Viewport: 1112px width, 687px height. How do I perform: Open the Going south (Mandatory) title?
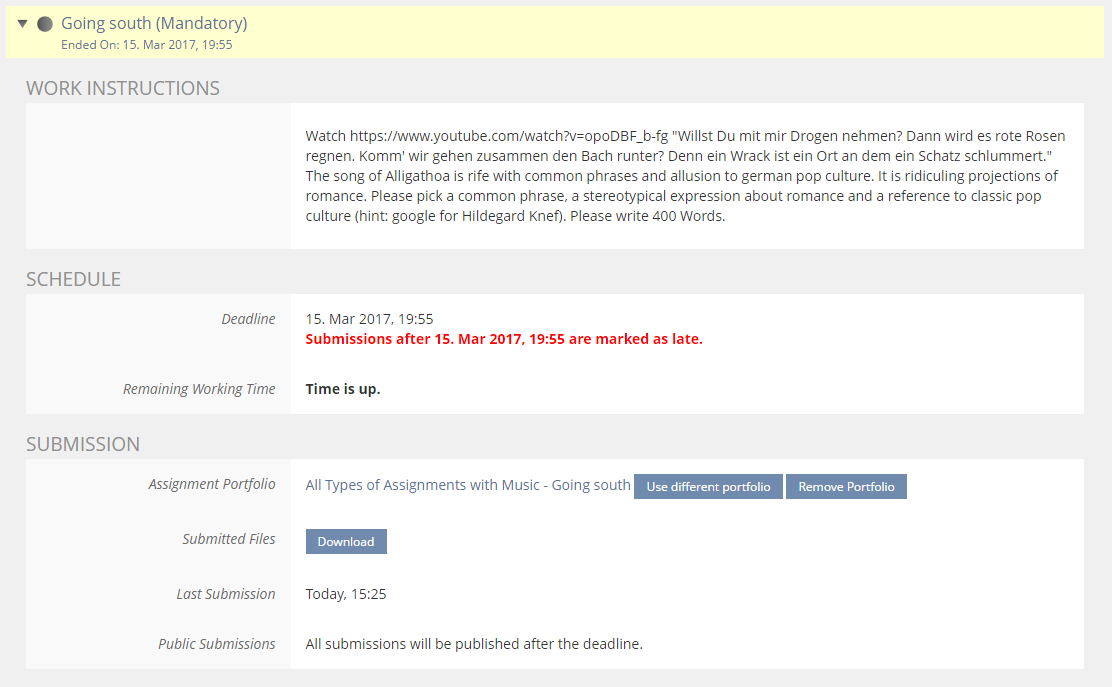pyautogui.click(x=154, y=23)
